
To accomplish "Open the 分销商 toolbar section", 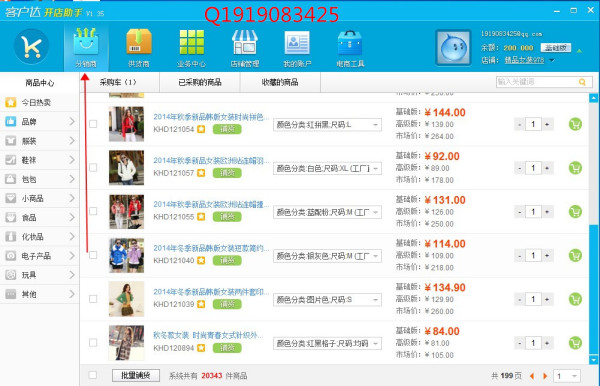I will point(86,48).
